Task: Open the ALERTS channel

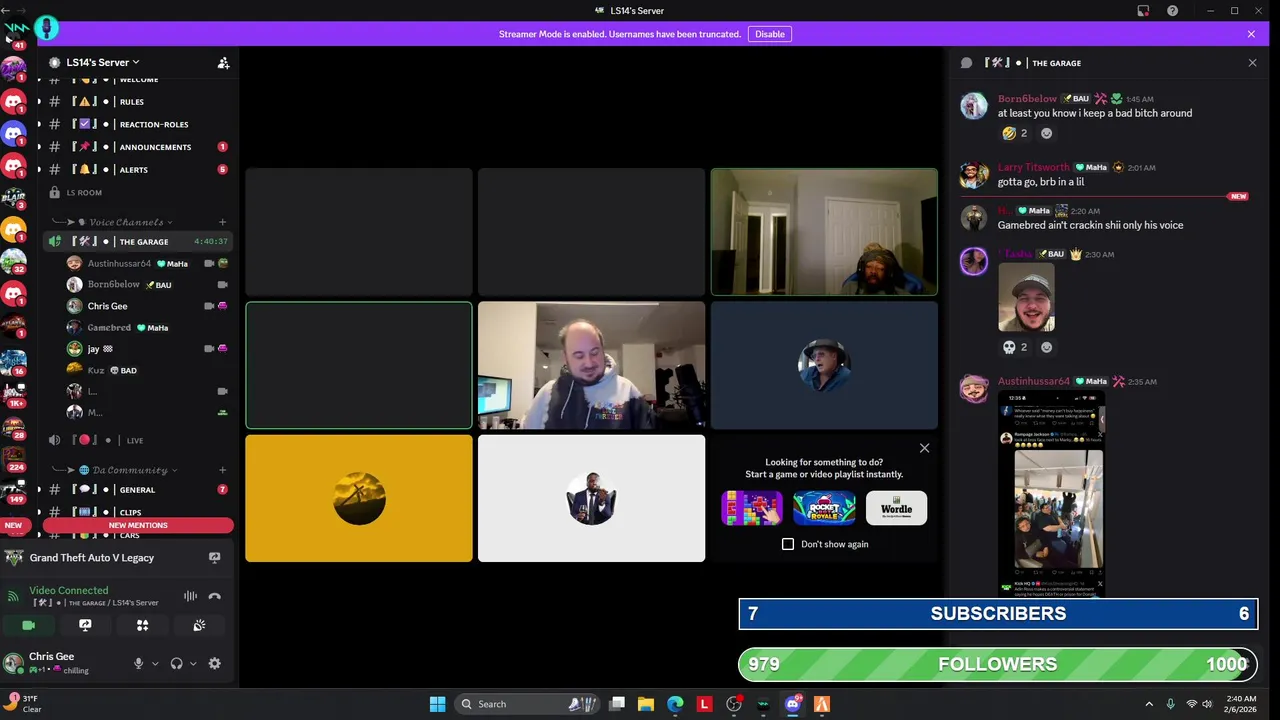Action: pyautogui.click(x=138, y=170)
